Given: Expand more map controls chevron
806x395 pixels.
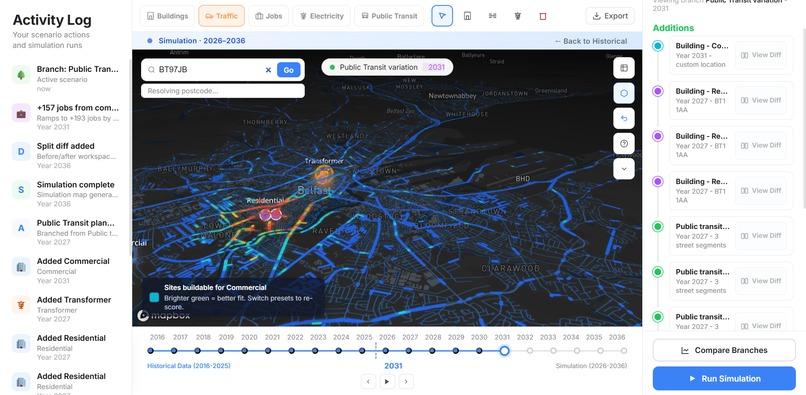Looking at the screenshot, I should (x=624, y=169).
